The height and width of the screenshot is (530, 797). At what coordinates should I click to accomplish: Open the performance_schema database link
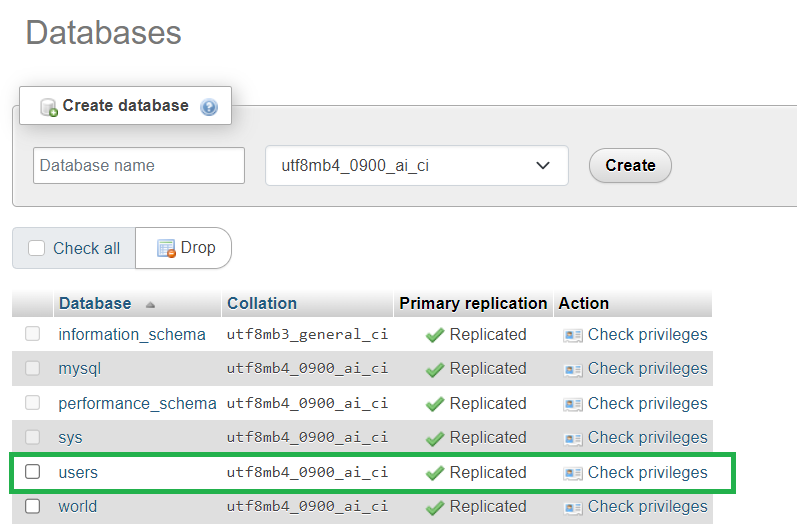(137, 404)
